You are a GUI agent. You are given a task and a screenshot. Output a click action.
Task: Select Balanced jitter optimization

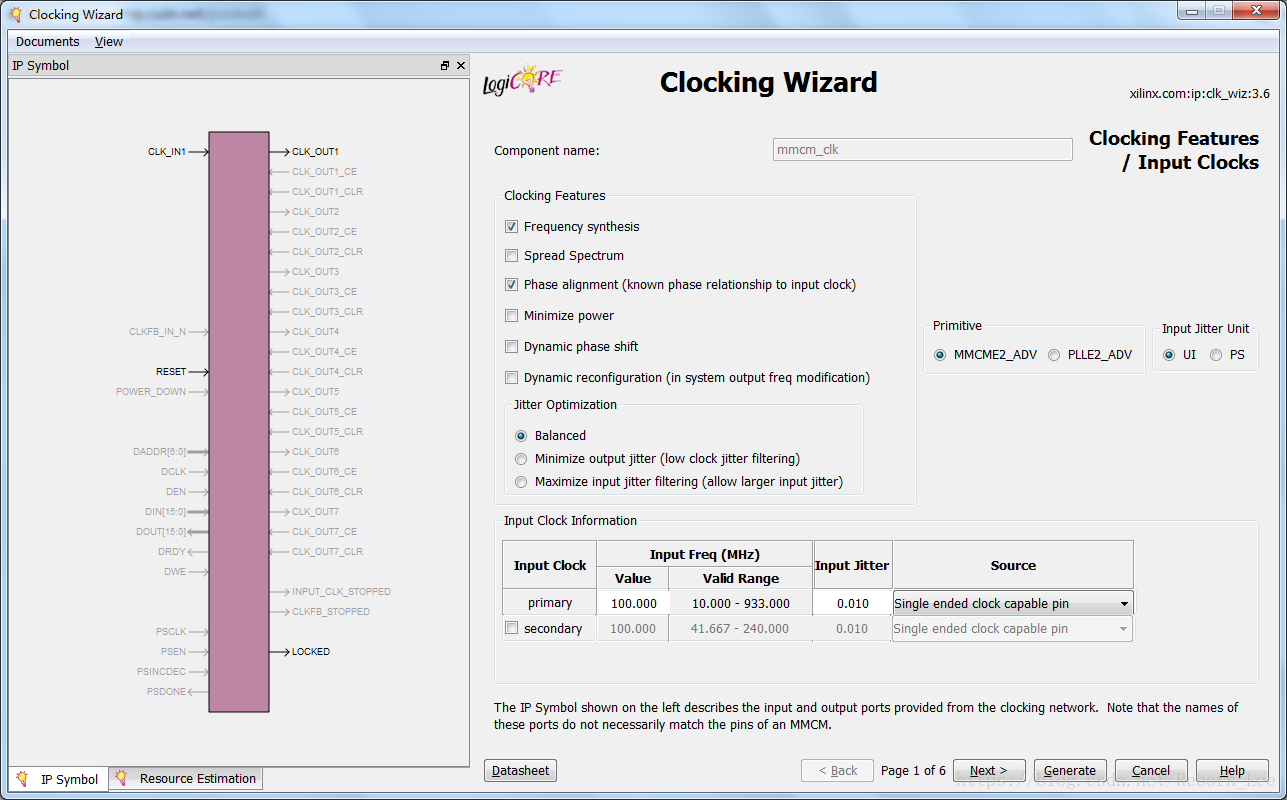[x=521, y=436]
